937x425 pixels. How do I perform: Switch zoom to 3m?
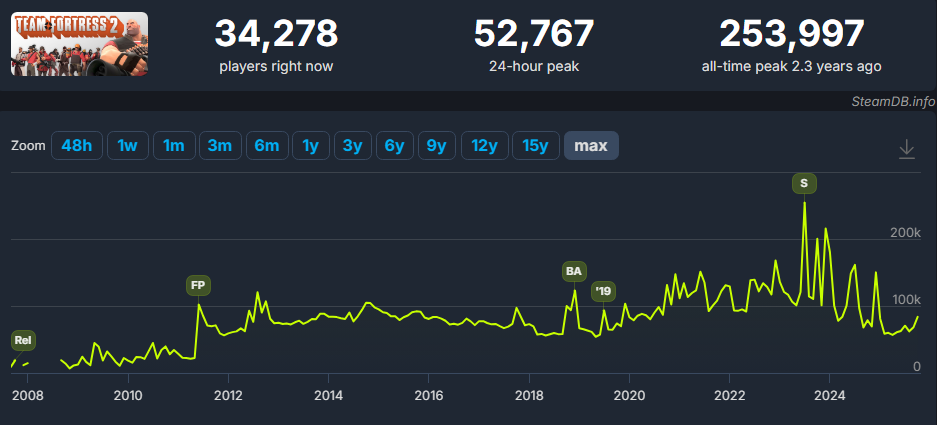[220, 146]
